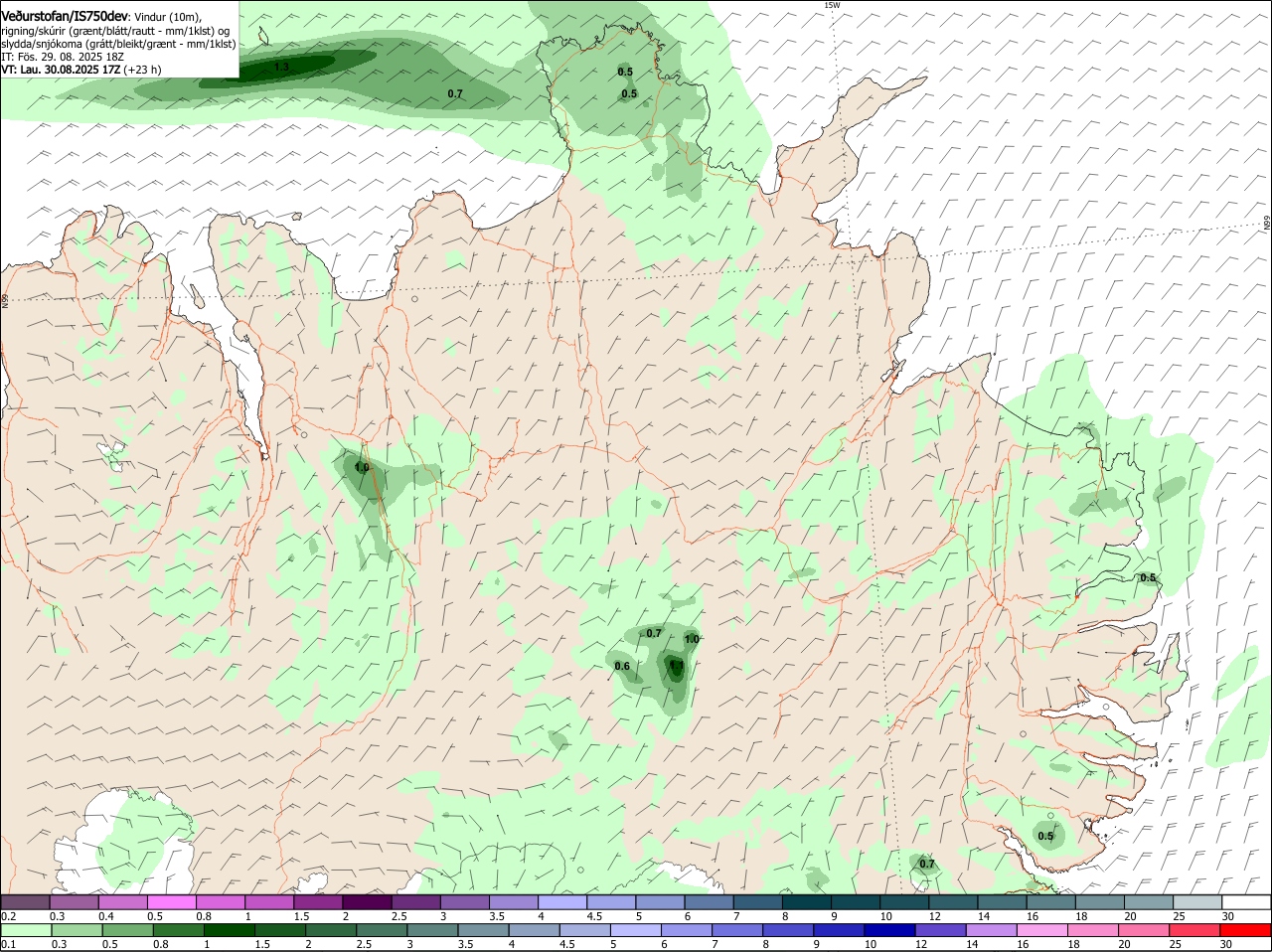The width and height of the screenshot is (1272, 952).
Task: Pick the upper legend swatch labeled 0.8
Action: click(x=221, y=901)
